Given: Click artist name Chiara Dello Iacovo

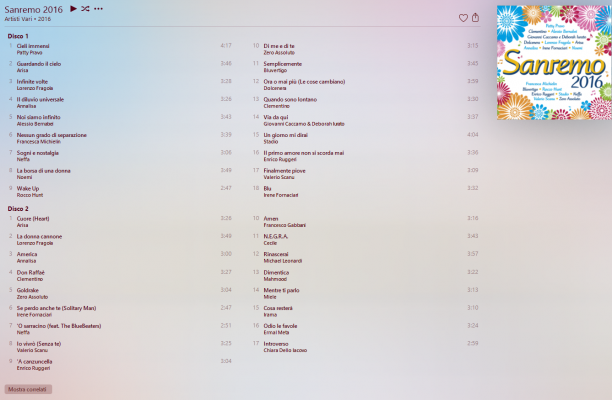Looking at the screenshot, I should (285, 350).
